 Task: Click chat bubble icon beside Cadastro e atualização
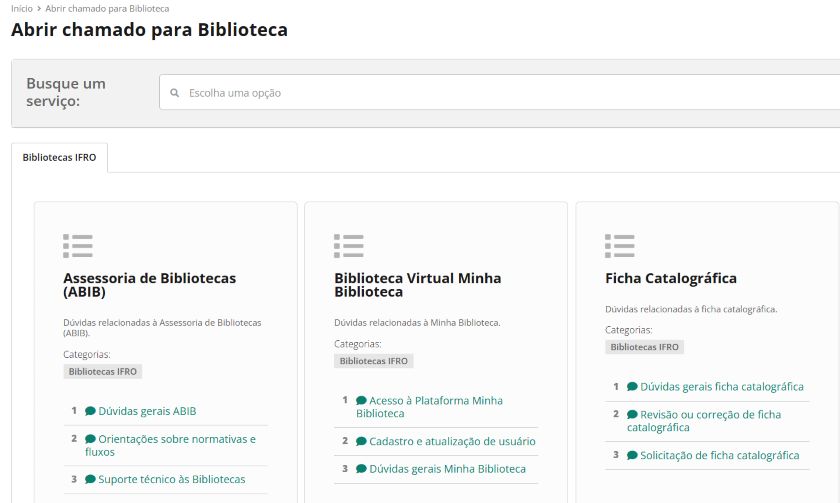[361, 441]
